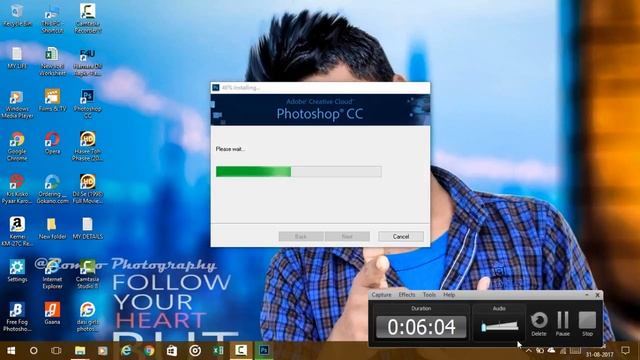Select the Settings desktop shortcut
The image size is (640, 360).
click(x=17, y=271)
